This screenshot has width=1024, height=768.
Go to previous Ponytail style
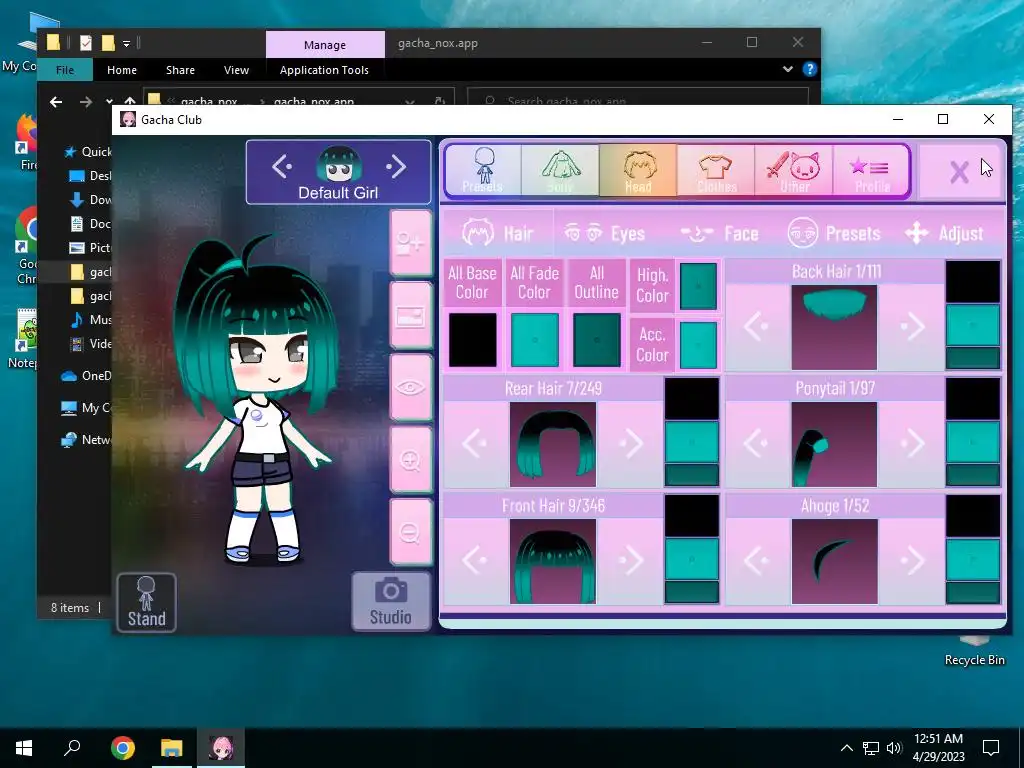click(757, 444)
